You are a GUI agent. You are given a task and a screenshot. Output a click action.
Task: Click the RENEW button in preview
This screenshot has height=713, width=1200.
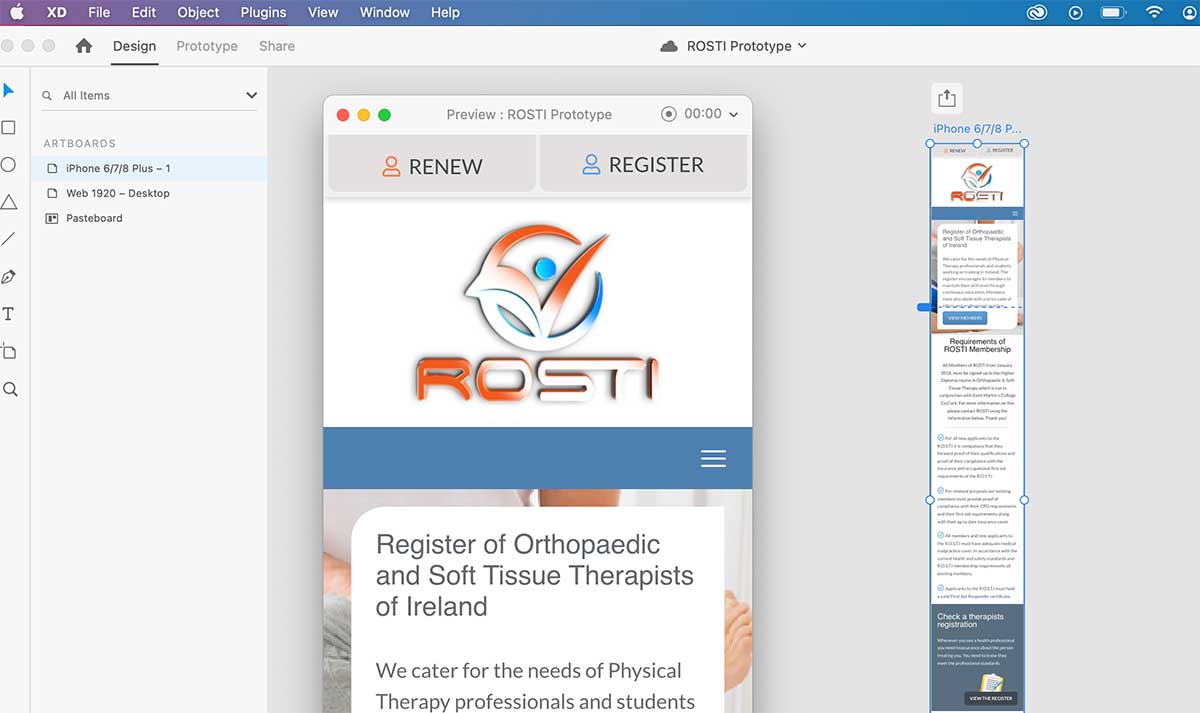coord(432,164)
